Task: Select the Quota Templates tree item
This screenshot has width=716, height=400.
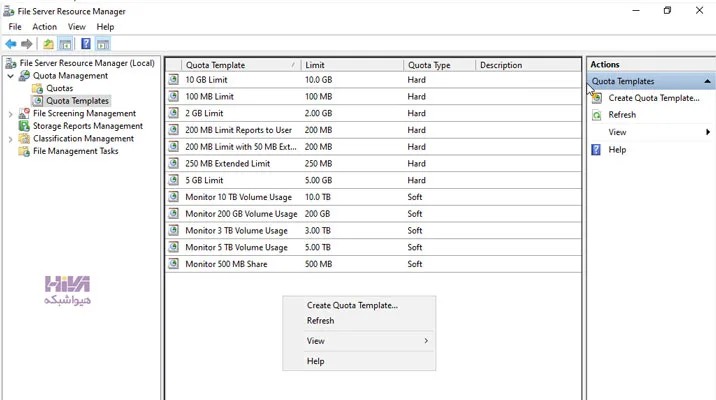Action: [77, 100]
